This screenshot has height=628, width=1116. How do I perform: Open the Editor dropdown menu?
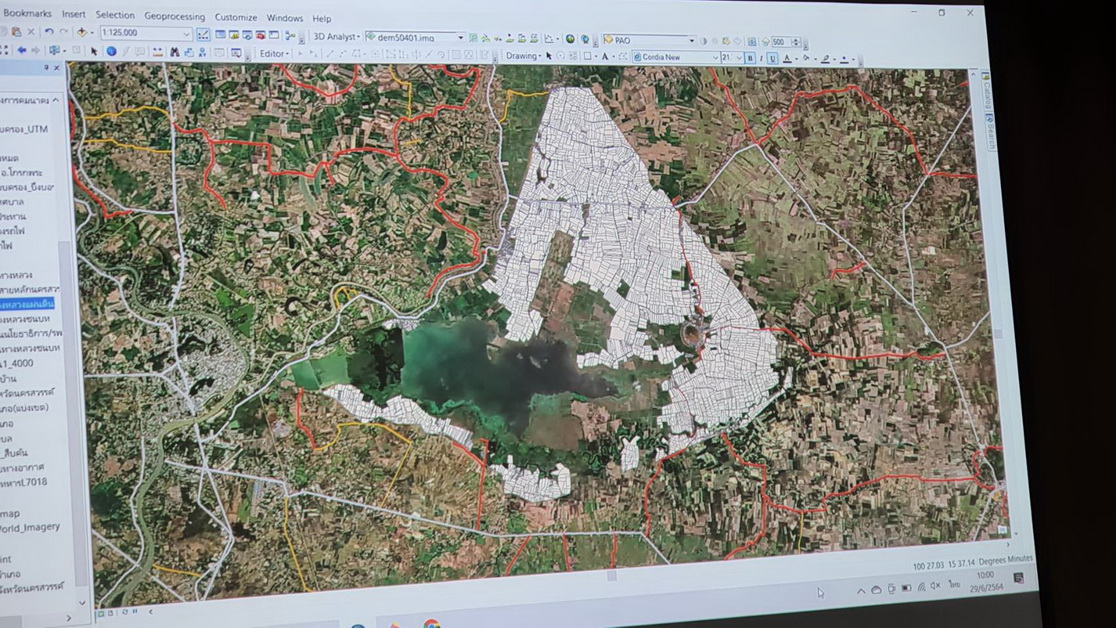pyautogui.click(x=273, y=53)
